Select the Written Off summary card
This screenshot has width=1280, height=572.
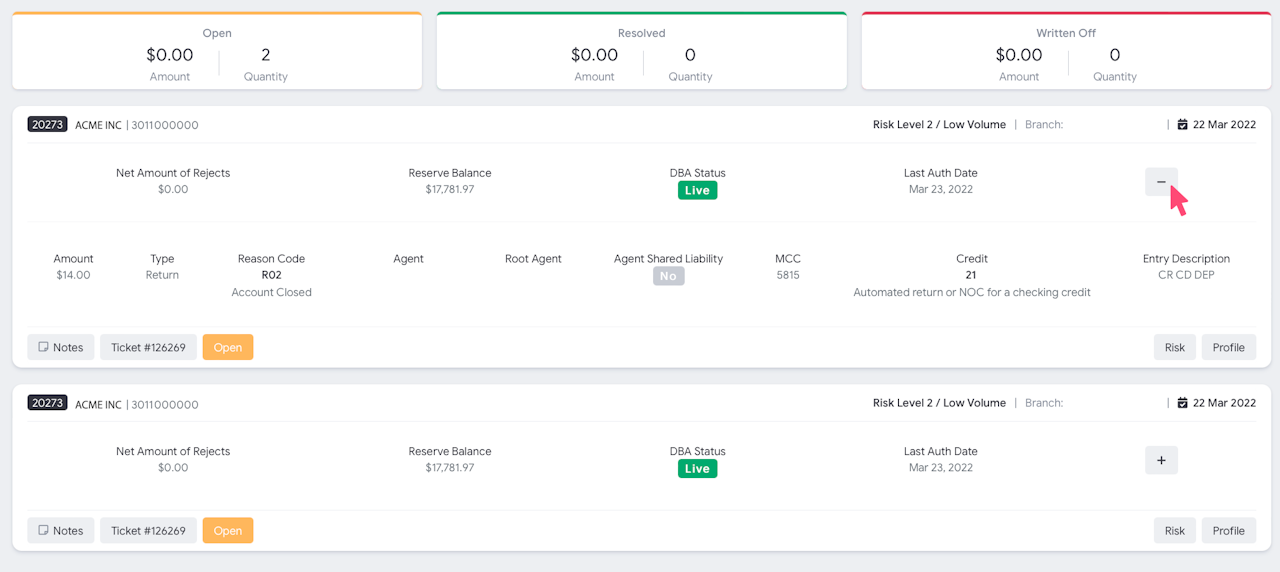point(1066,52)
